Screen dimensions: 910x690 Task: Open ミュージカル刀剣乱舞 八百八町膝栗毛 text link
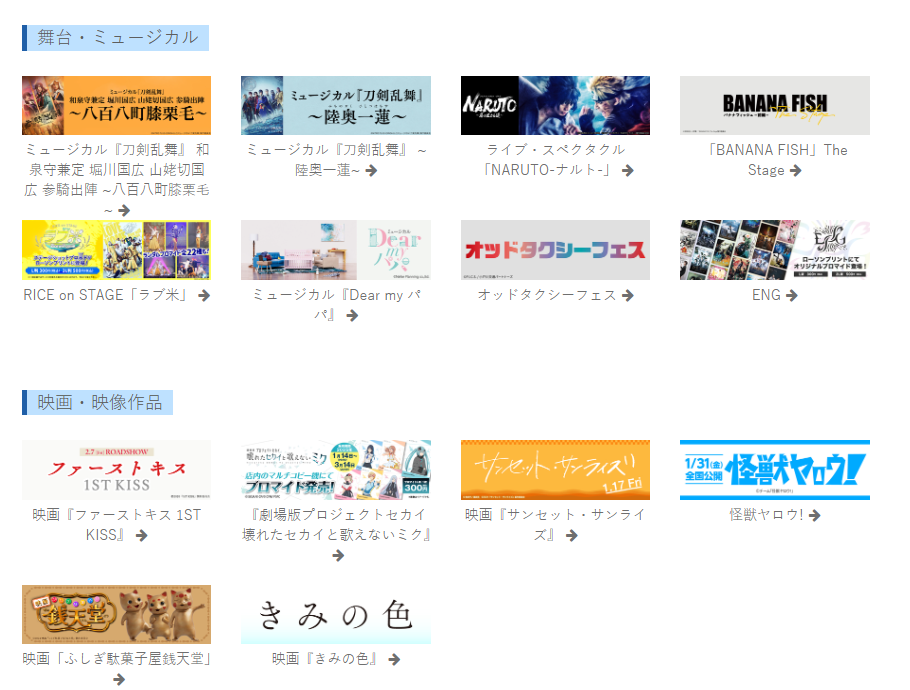117,179
